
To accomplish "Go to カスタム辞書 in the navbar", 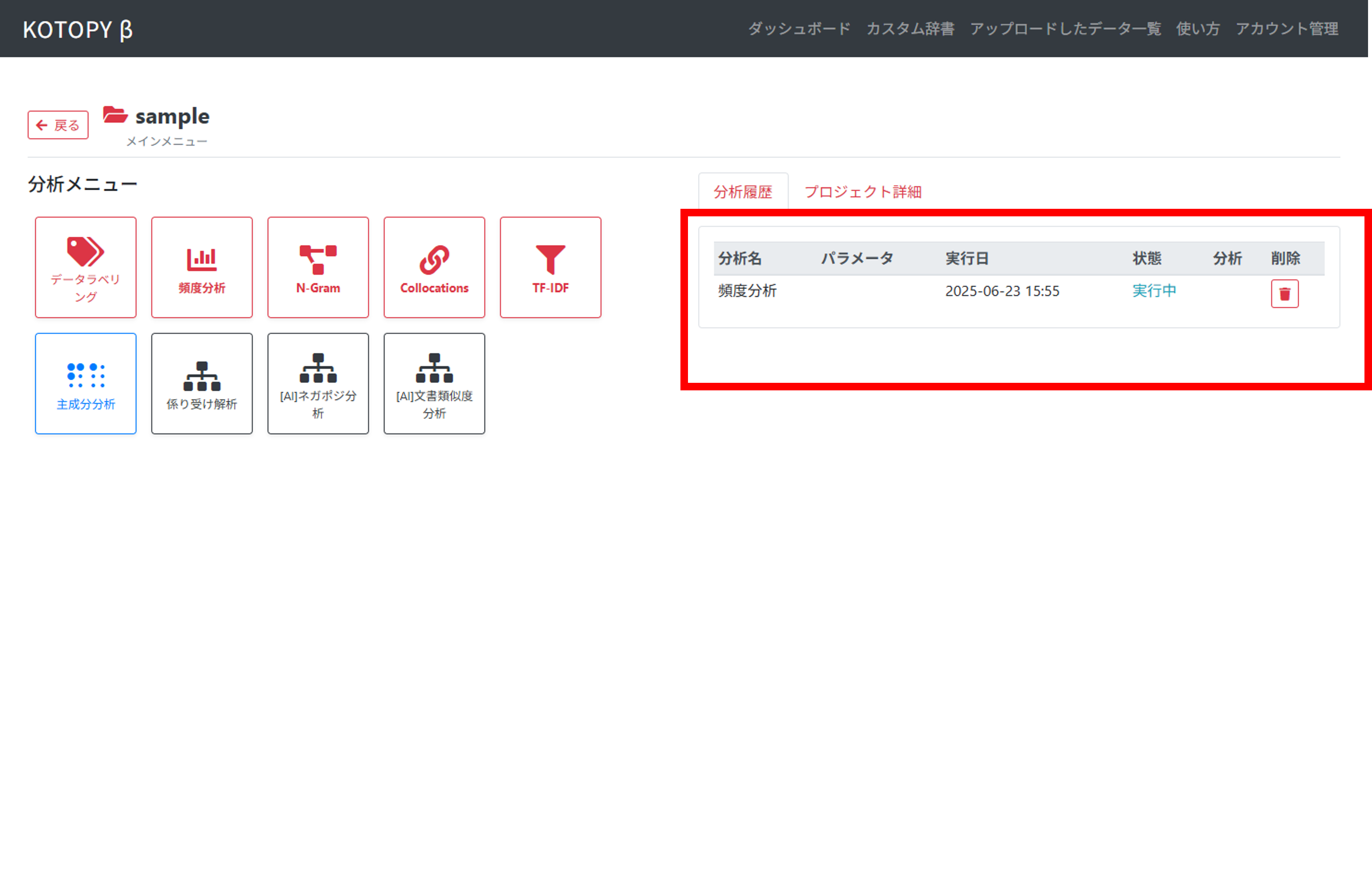I will (910, 29).
